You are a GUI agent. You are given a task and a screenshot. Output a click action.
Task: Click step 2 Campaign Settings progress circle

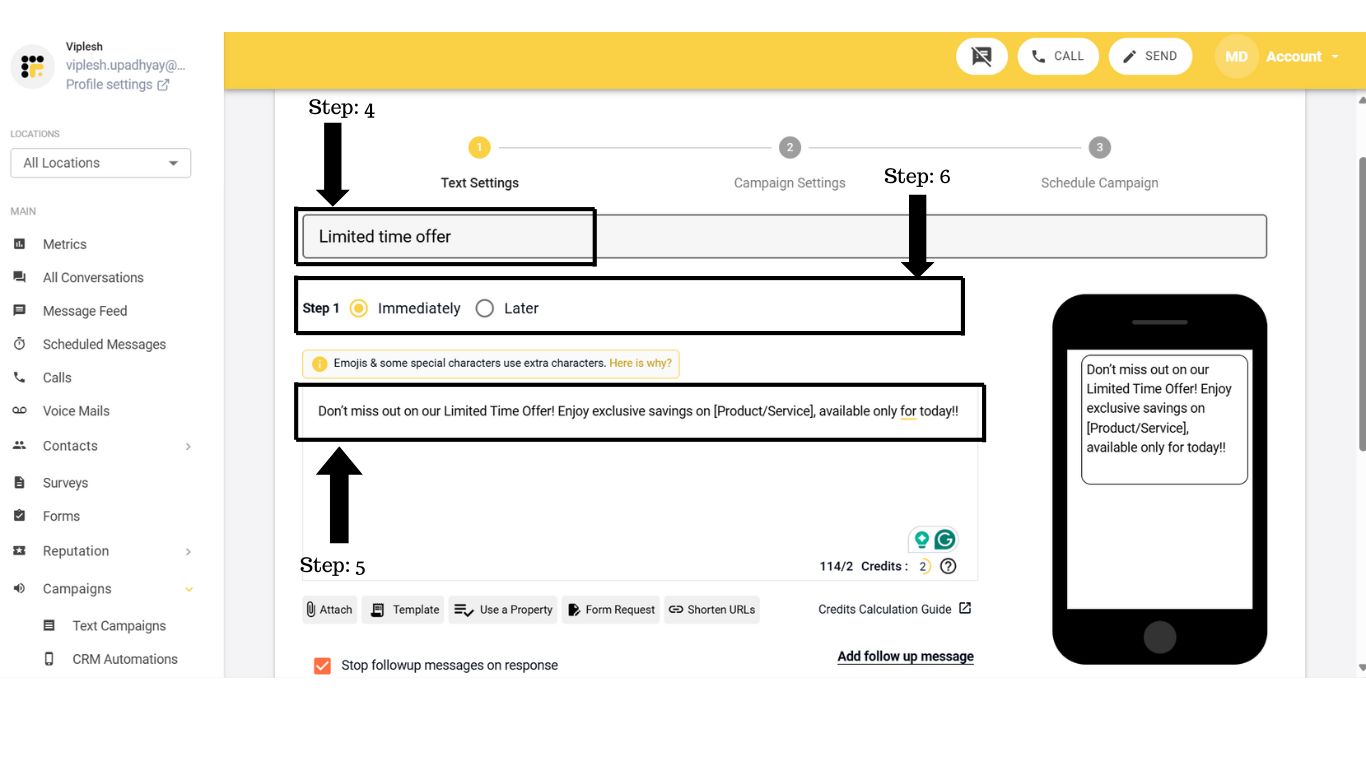(789, 147)
